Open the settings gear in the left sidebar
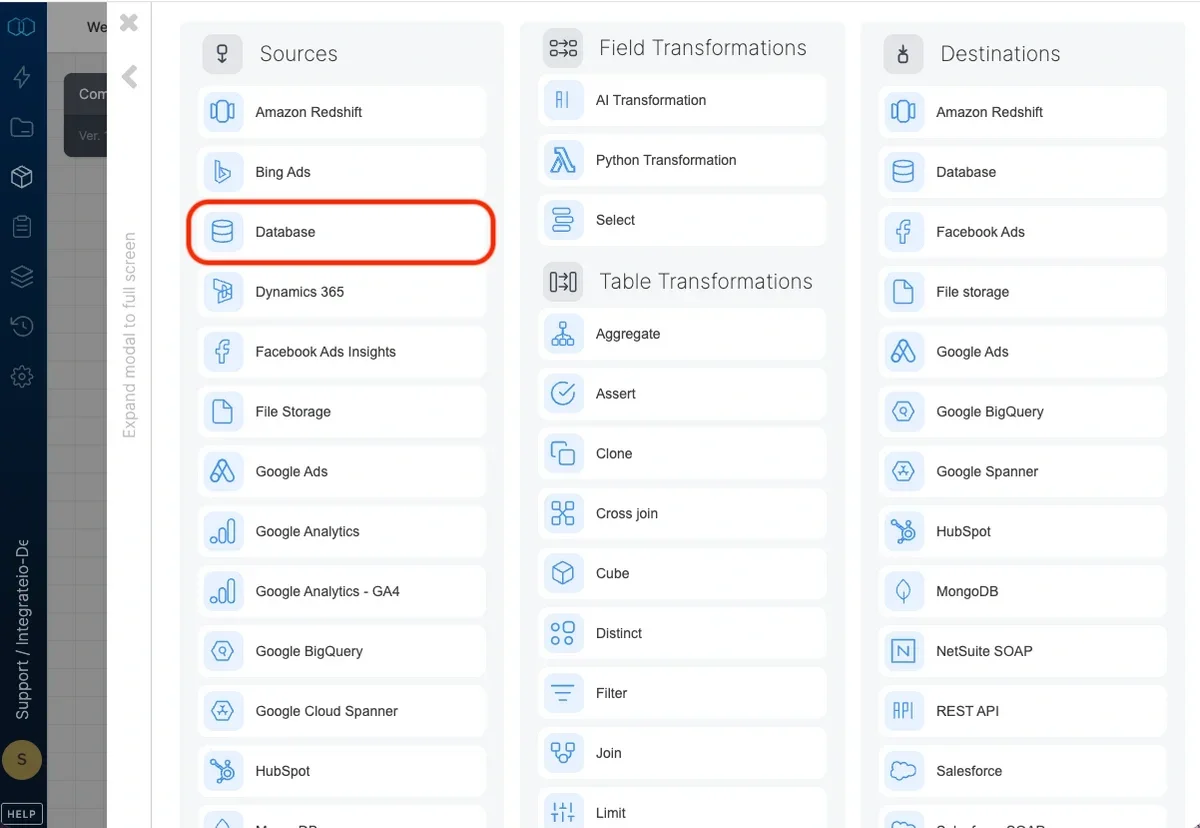Screen dimensions: 1200x828 point(22,377)
